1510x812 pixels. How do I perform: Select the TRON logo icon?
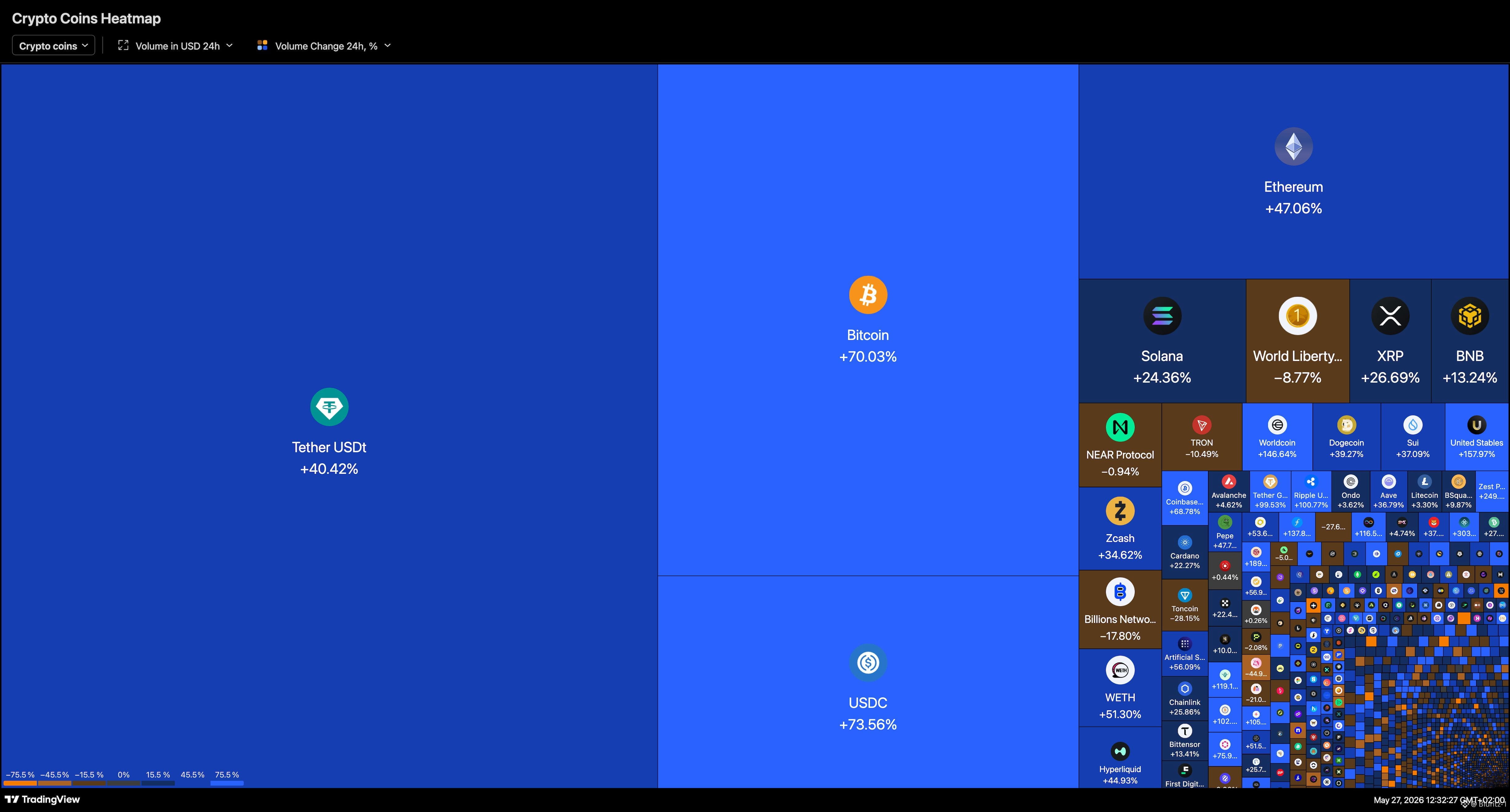(1202, 425)
